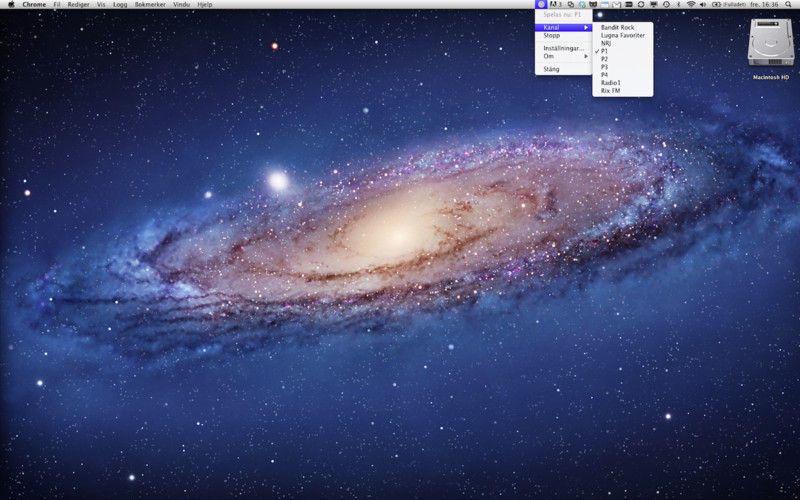Click the Bluetooth status icon
The height and width of the screenshot is (500, 800).
(679, 4)
